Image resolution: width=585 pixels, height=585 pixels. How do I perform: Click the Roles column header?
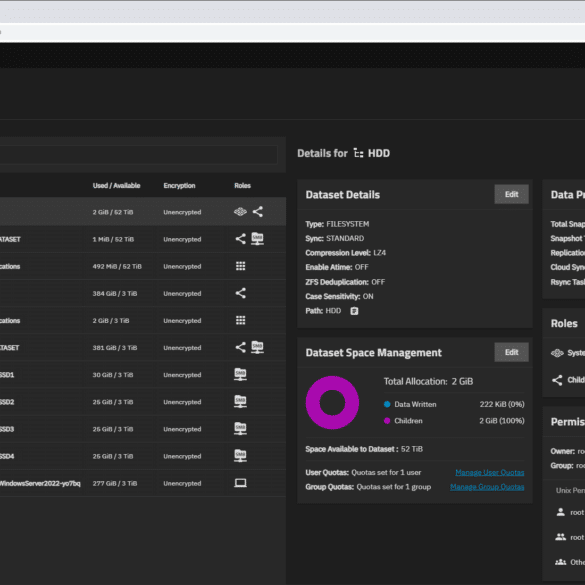click(243, 185)
